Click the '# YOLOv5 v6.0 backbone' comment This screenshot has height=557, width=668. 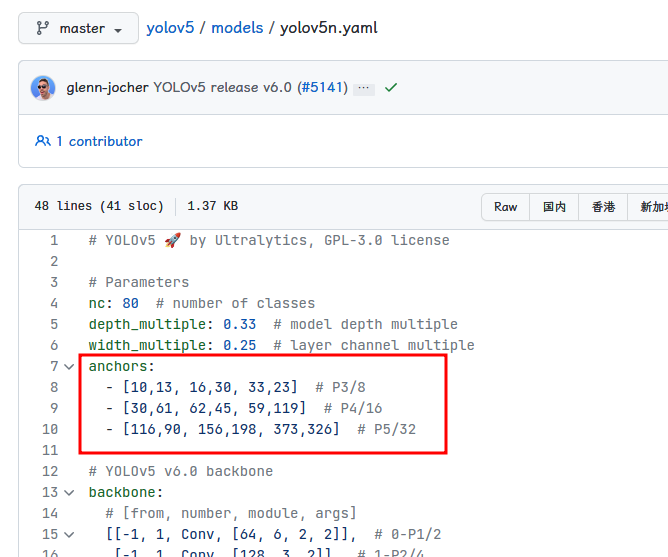[x=181, y=471]
